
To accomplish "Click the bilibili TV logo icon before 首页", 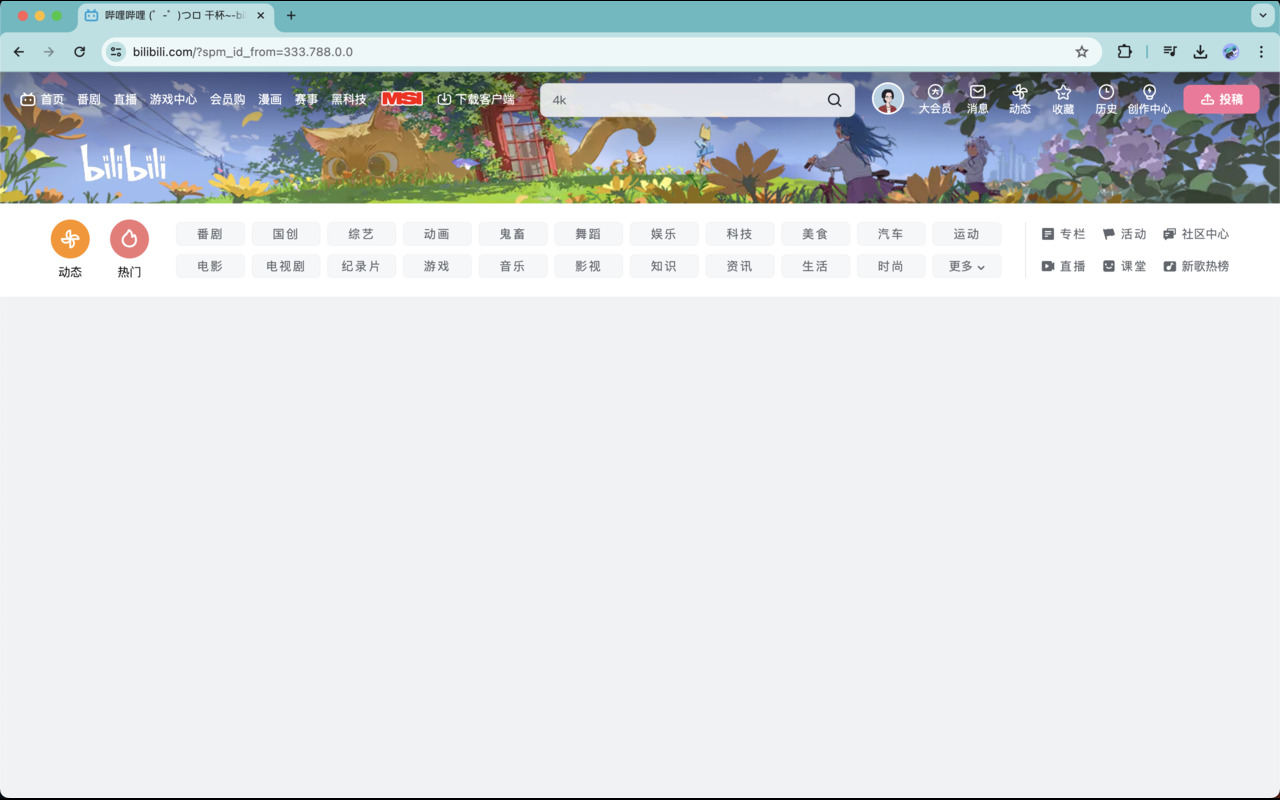I will point(26,99).
